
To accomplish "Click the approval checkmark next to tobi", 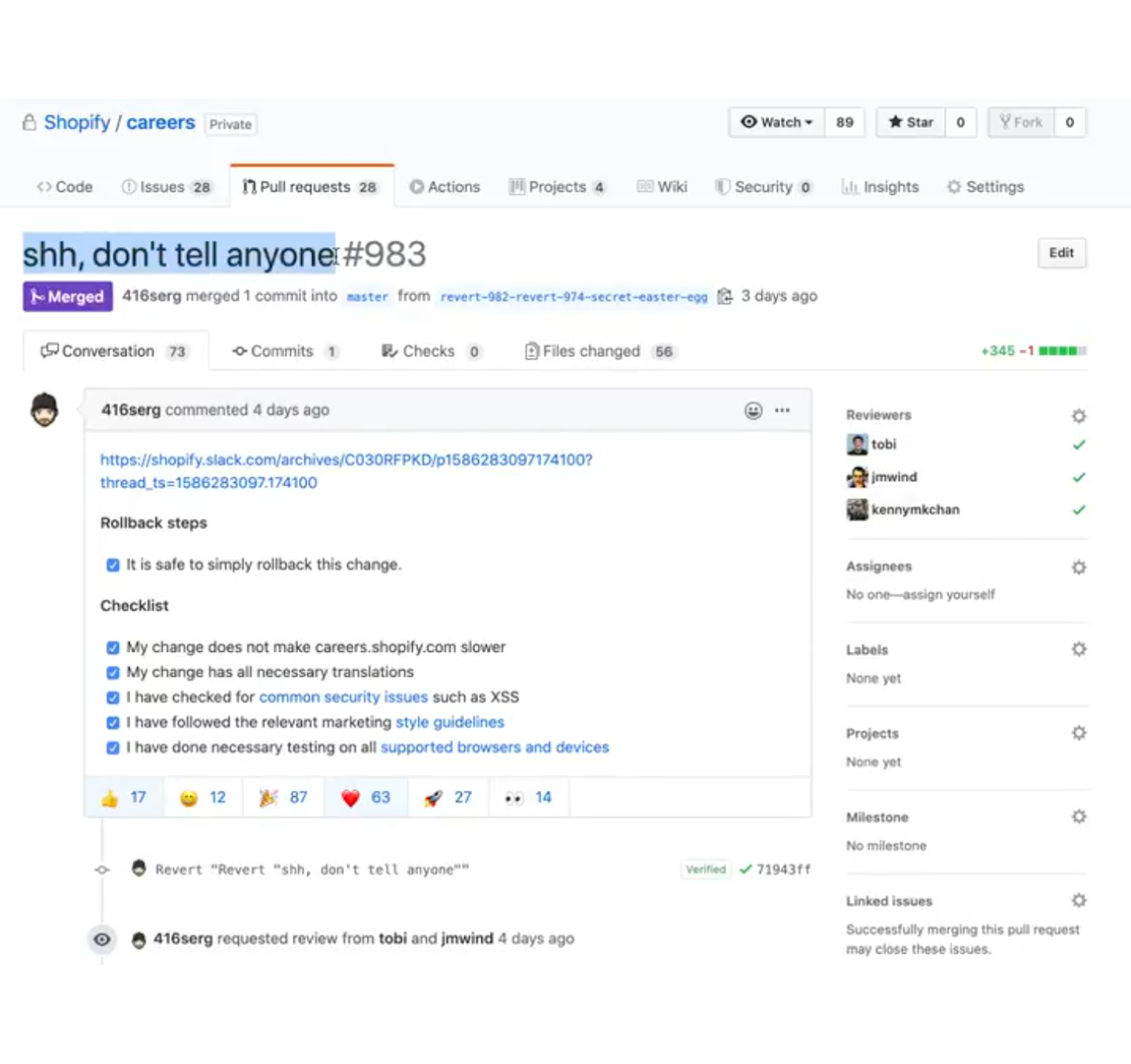I will (1079, 445).
